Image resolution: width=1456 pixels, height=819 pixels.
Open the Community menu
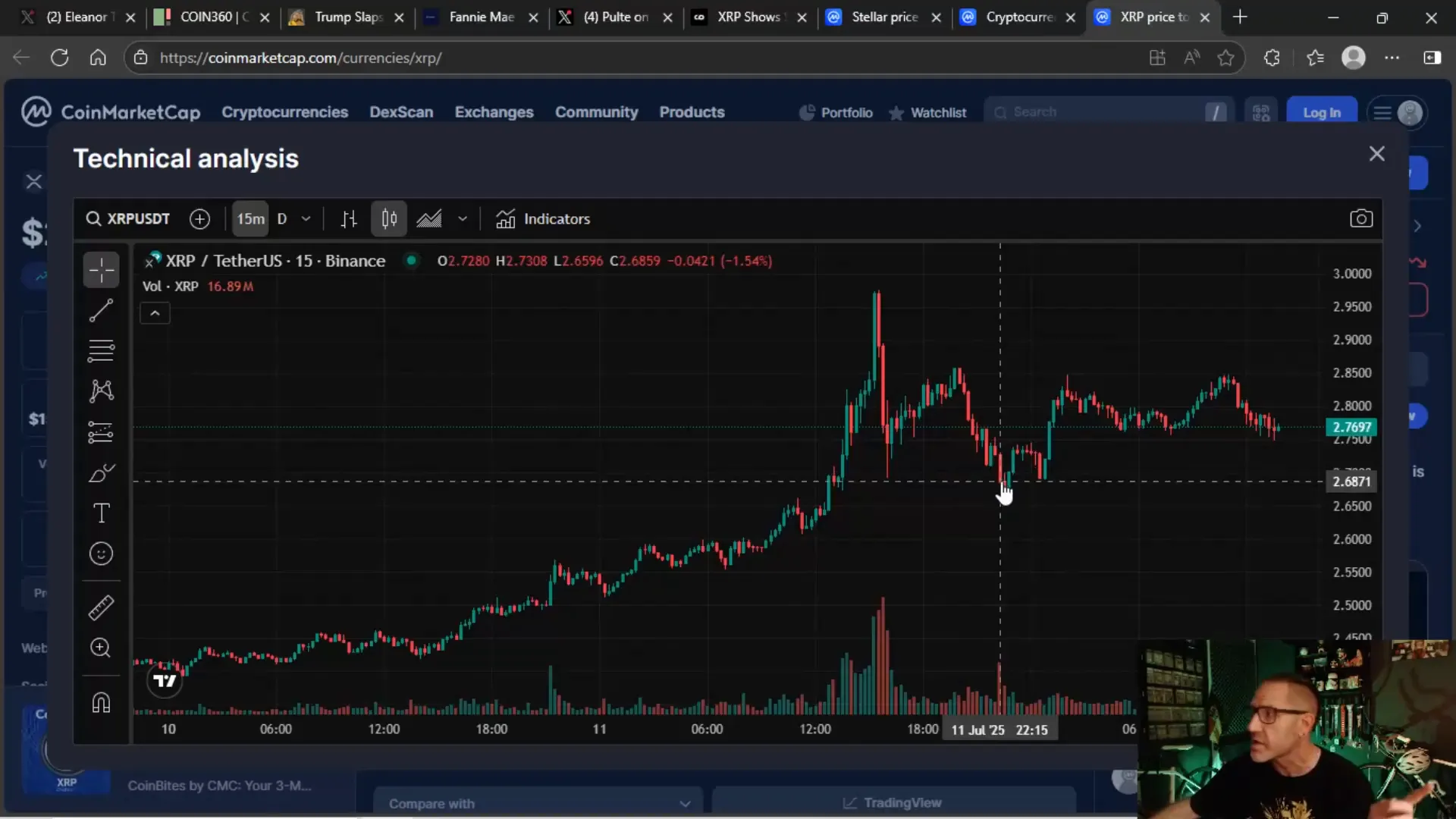[596, 112]
